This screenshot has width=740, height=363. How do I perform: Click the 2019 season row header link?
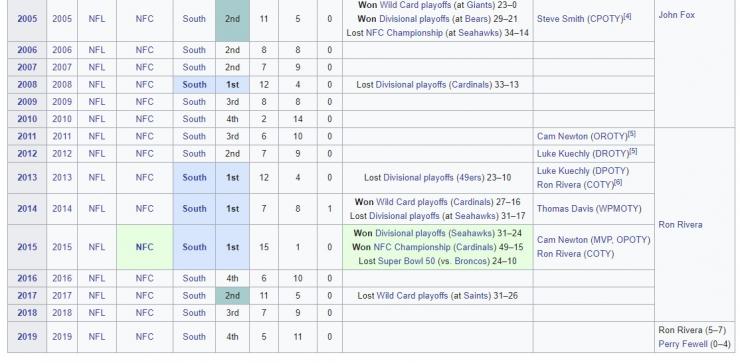pos(27,337)
